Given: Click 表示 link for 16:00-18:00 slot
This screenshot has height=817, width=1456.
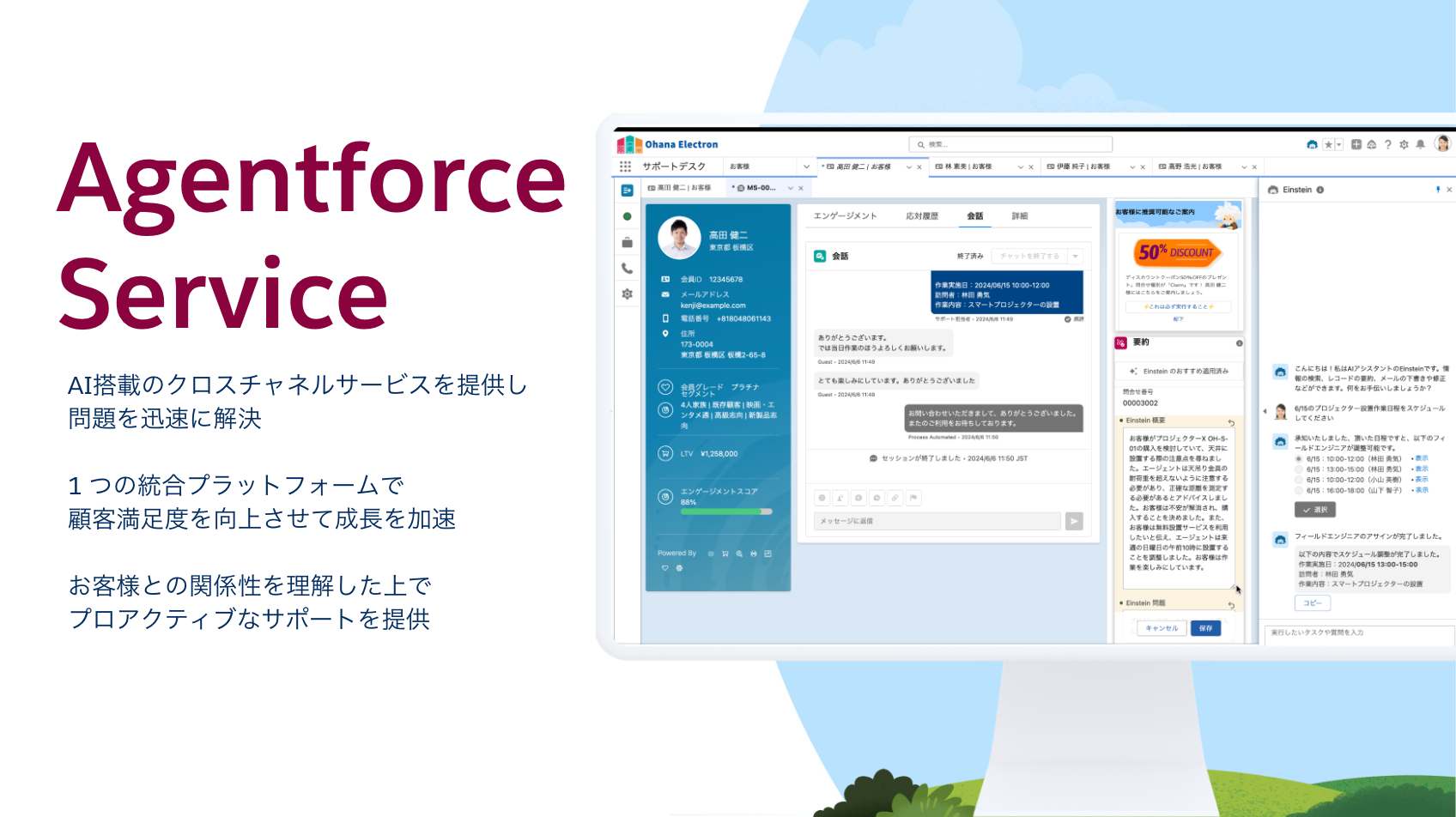Looking at the screenshot, I should (x=1422, y=490).
